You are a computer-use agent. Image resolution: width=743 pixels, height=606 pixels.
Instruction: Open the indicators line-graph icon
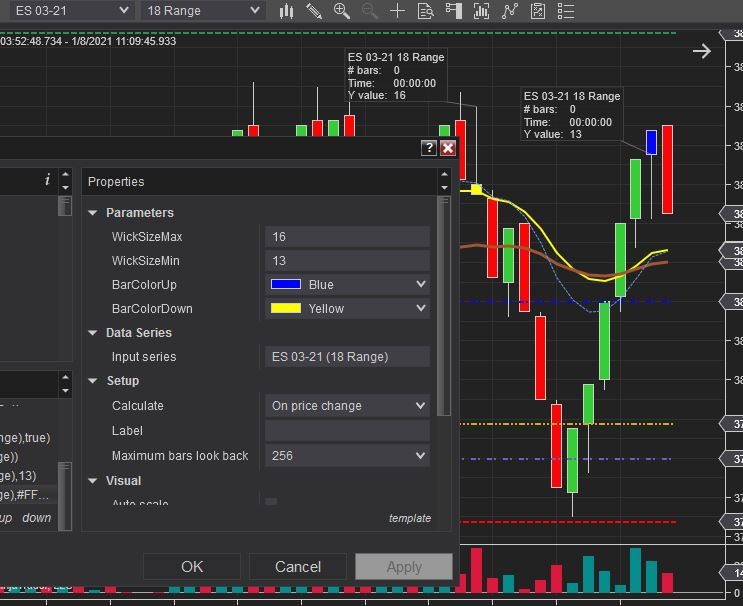(x=510, y=11)
